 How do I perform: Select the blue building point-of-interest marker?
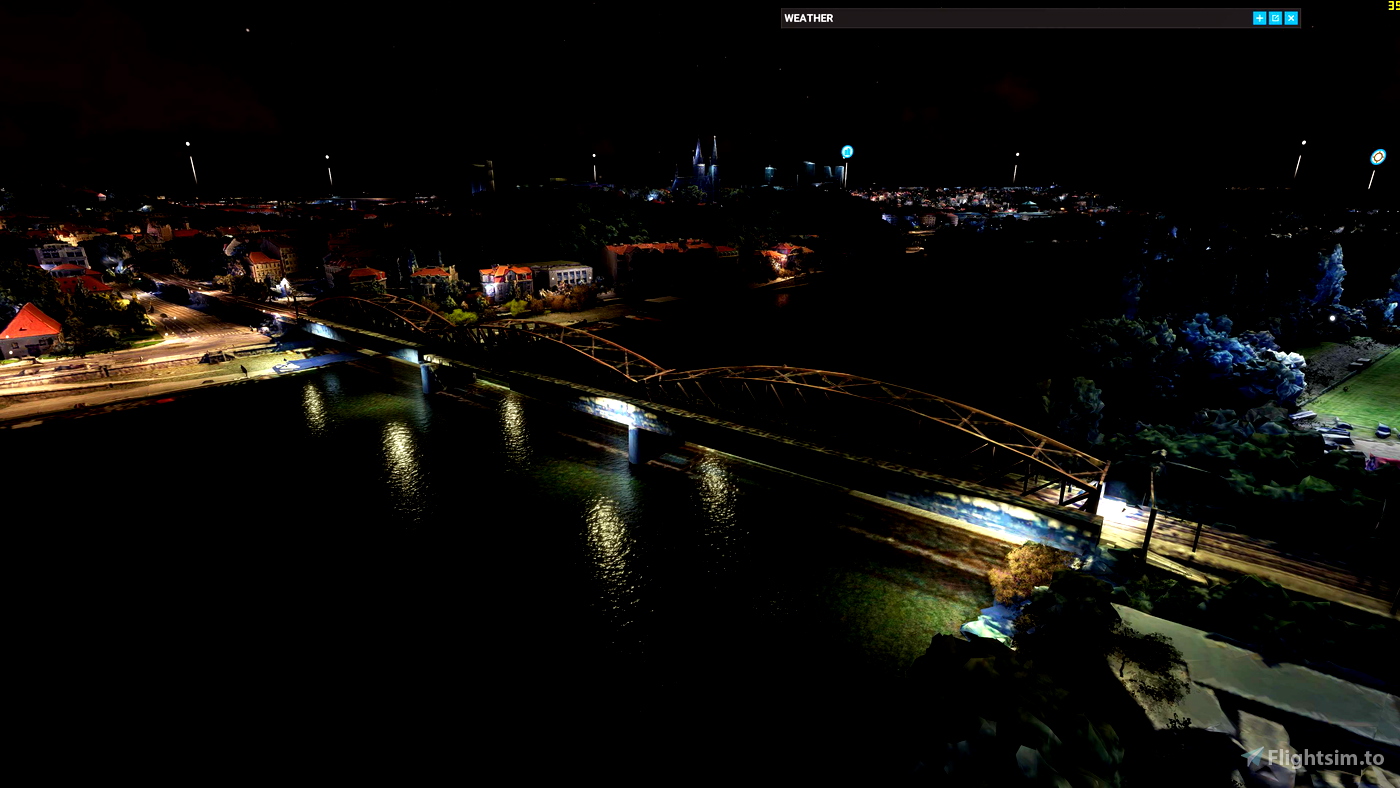click(847, 152)
